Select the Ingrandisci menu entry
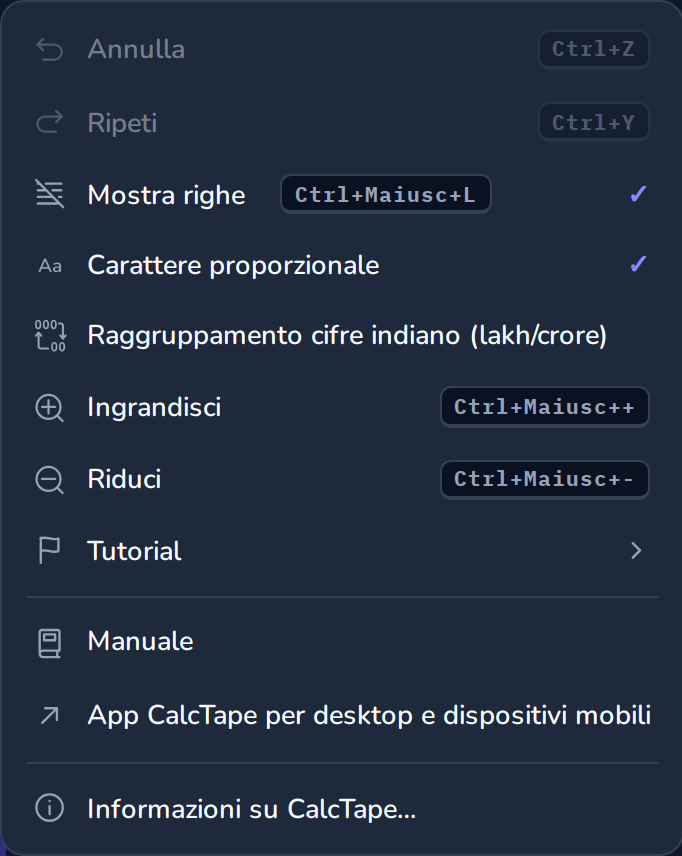 (341, 407)
